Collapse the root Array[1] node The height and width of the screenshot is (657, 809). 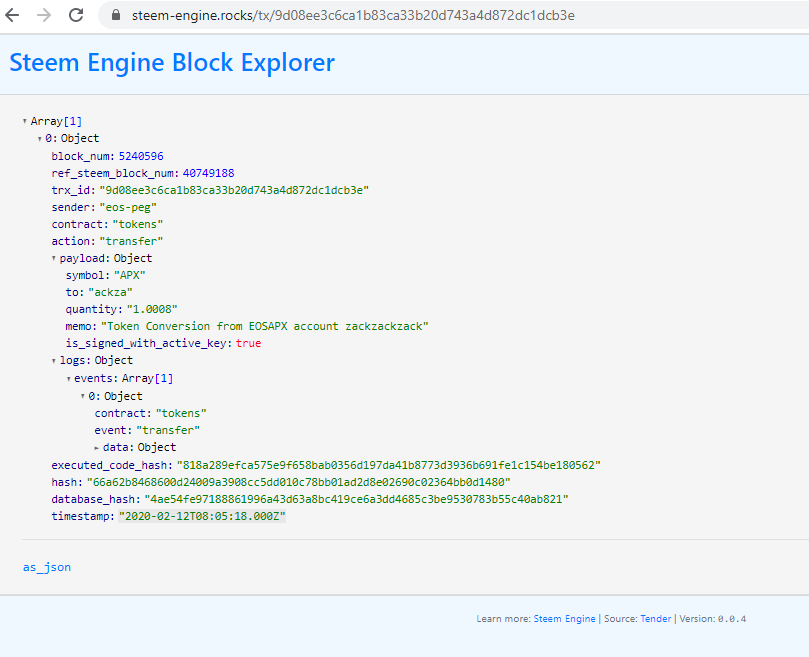coord(25,121)
